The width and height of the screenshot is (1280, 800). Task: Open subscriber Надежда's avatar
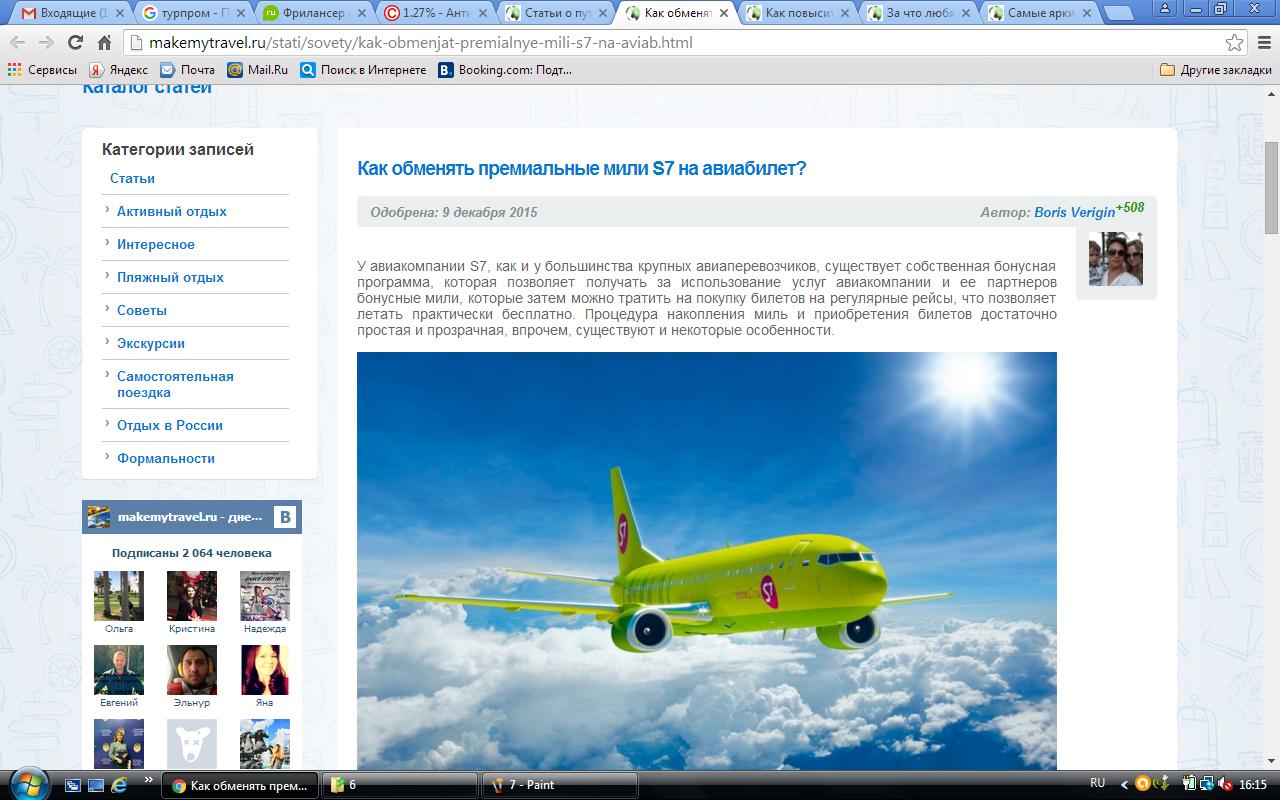265,596
